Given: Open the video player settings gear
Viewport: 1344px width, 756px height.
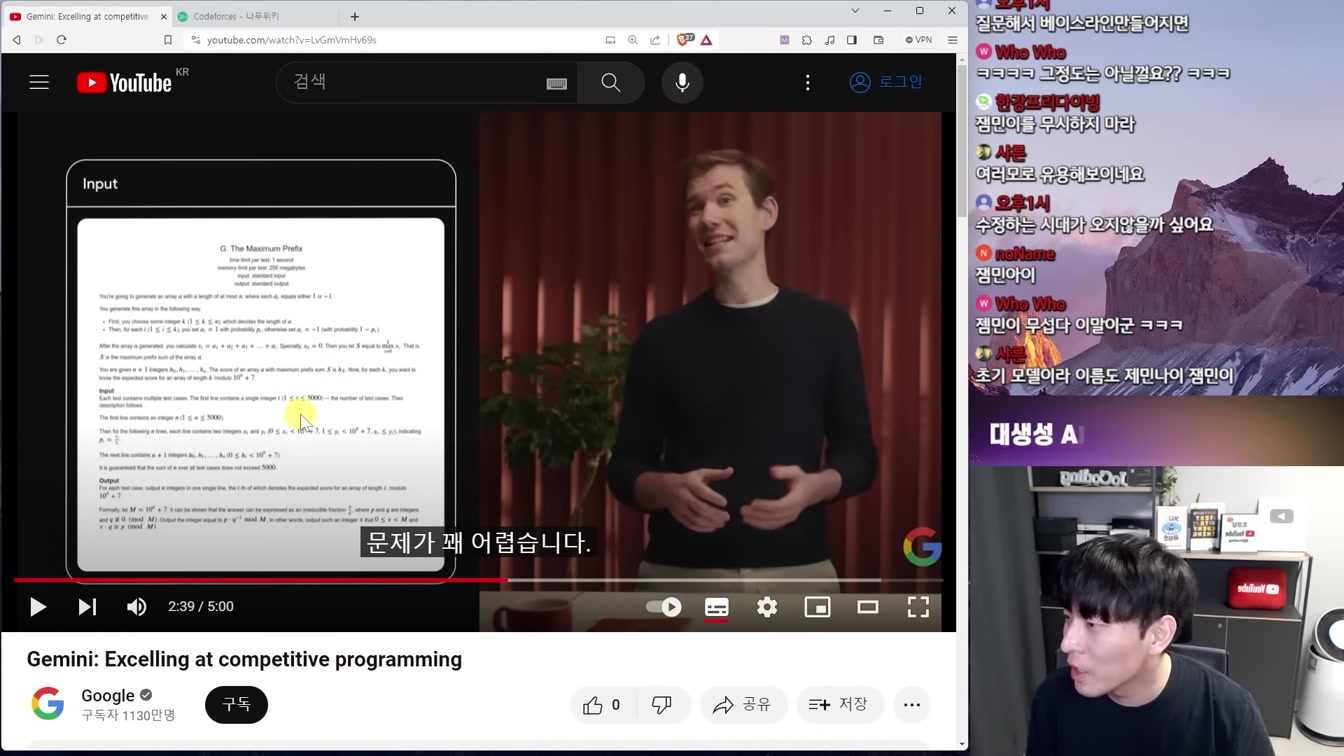Looking at the screenshot, I should (x=767, y=607).
